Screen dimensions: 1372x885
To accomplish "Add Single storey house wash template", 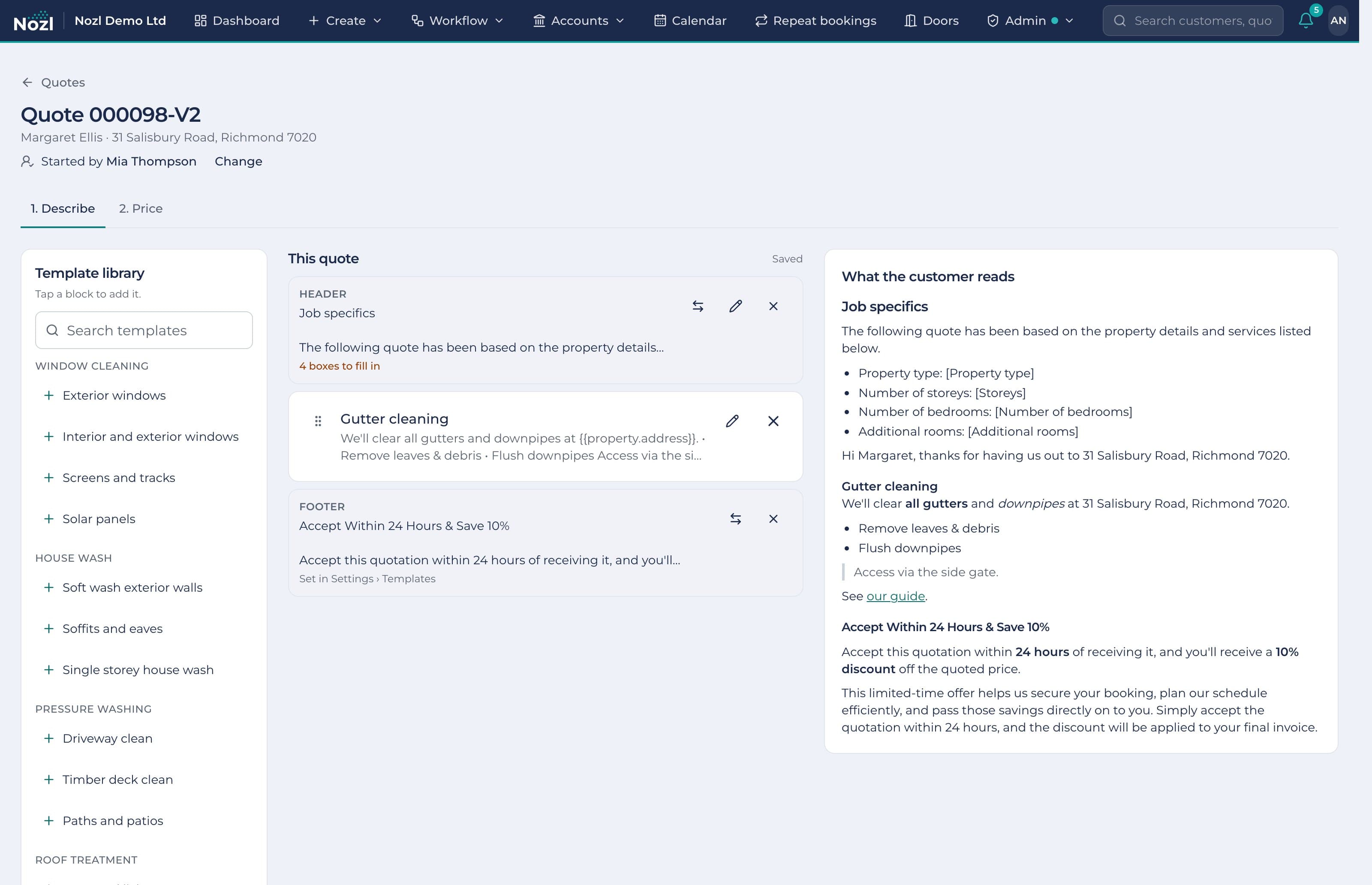I will tap(144, 670).
